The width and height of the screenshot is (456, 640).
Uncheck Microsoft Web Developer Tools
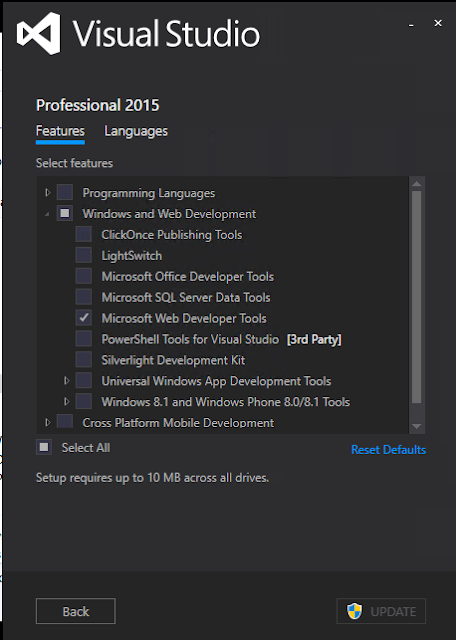tap(84, 318)
